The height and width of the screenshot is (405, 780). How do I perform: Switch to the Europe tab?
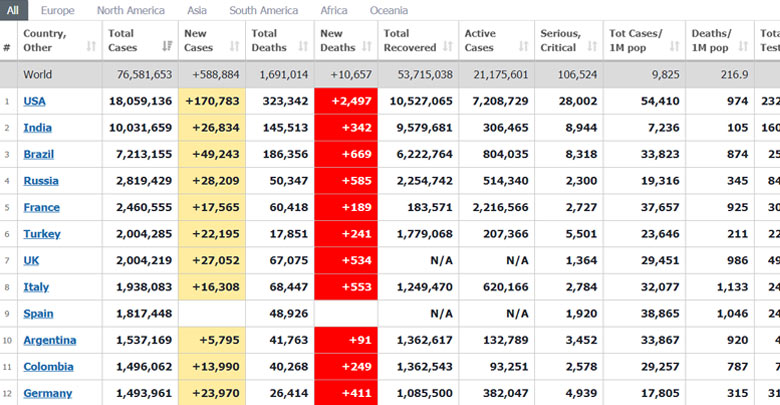click(x=58, y=11)
